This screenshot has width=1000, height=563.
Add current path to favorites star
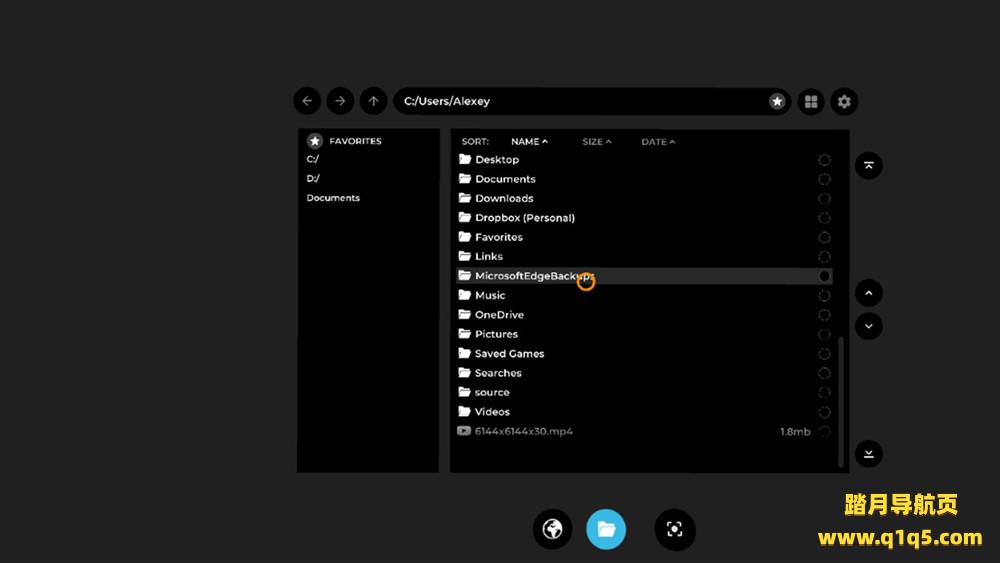click(777, 101)
